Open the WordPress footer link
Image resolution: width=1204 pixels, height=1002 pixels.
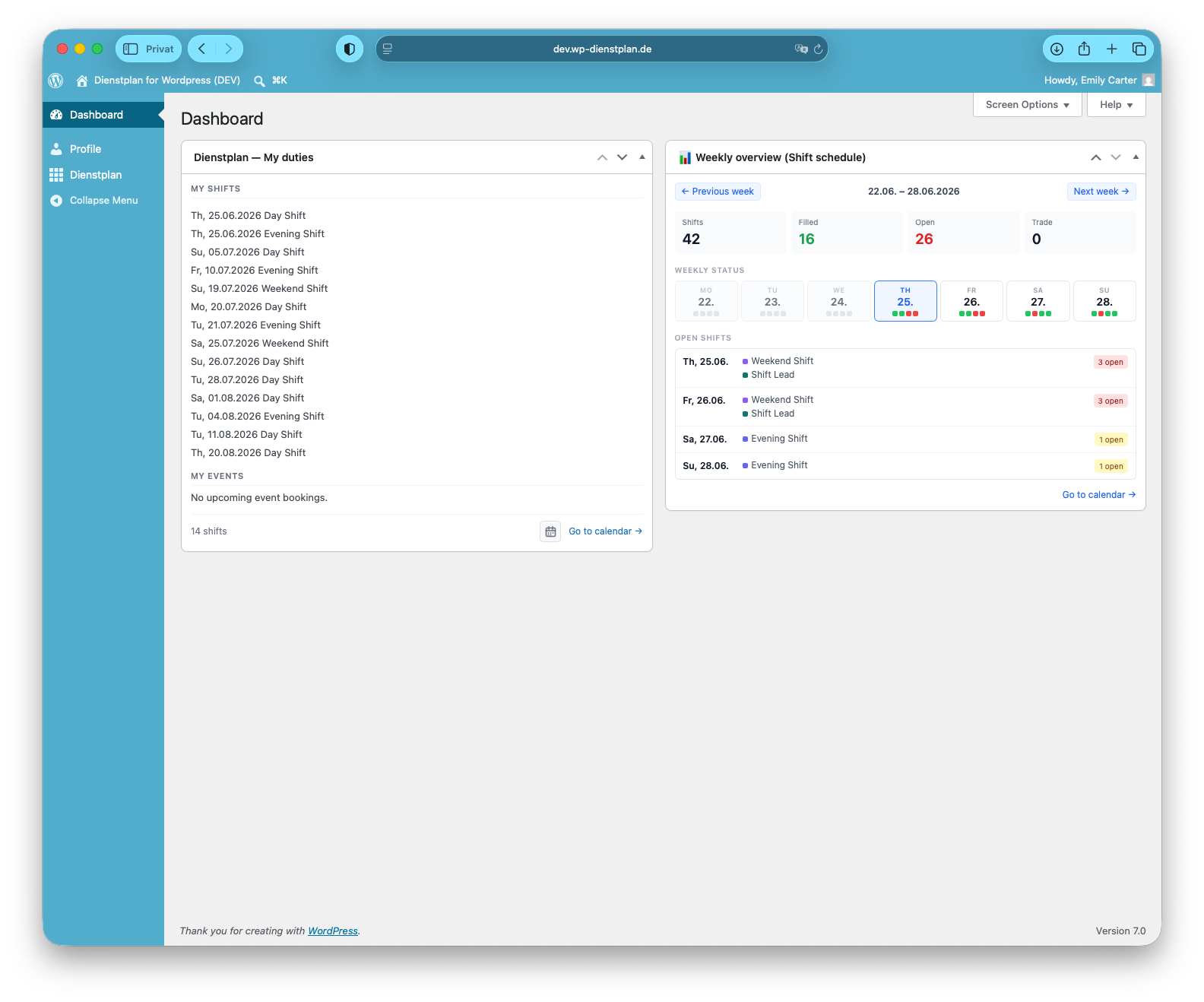333,931
